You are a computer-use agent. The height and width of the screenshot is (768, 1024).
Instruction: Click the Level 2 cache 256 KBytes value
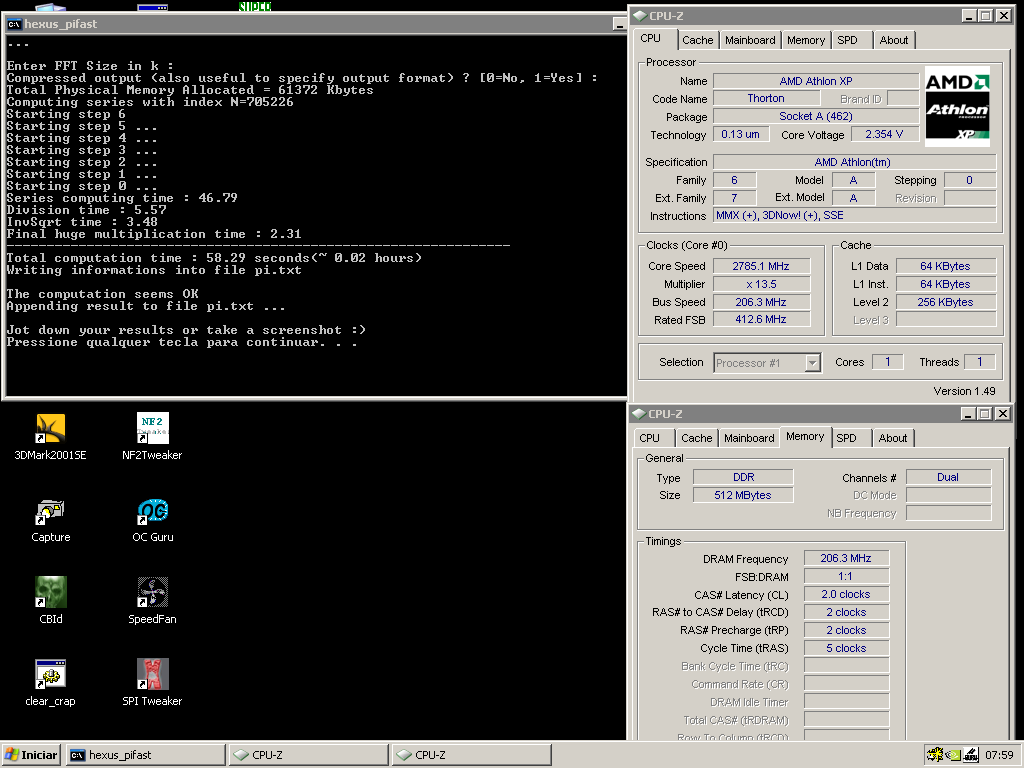[946, 302]
